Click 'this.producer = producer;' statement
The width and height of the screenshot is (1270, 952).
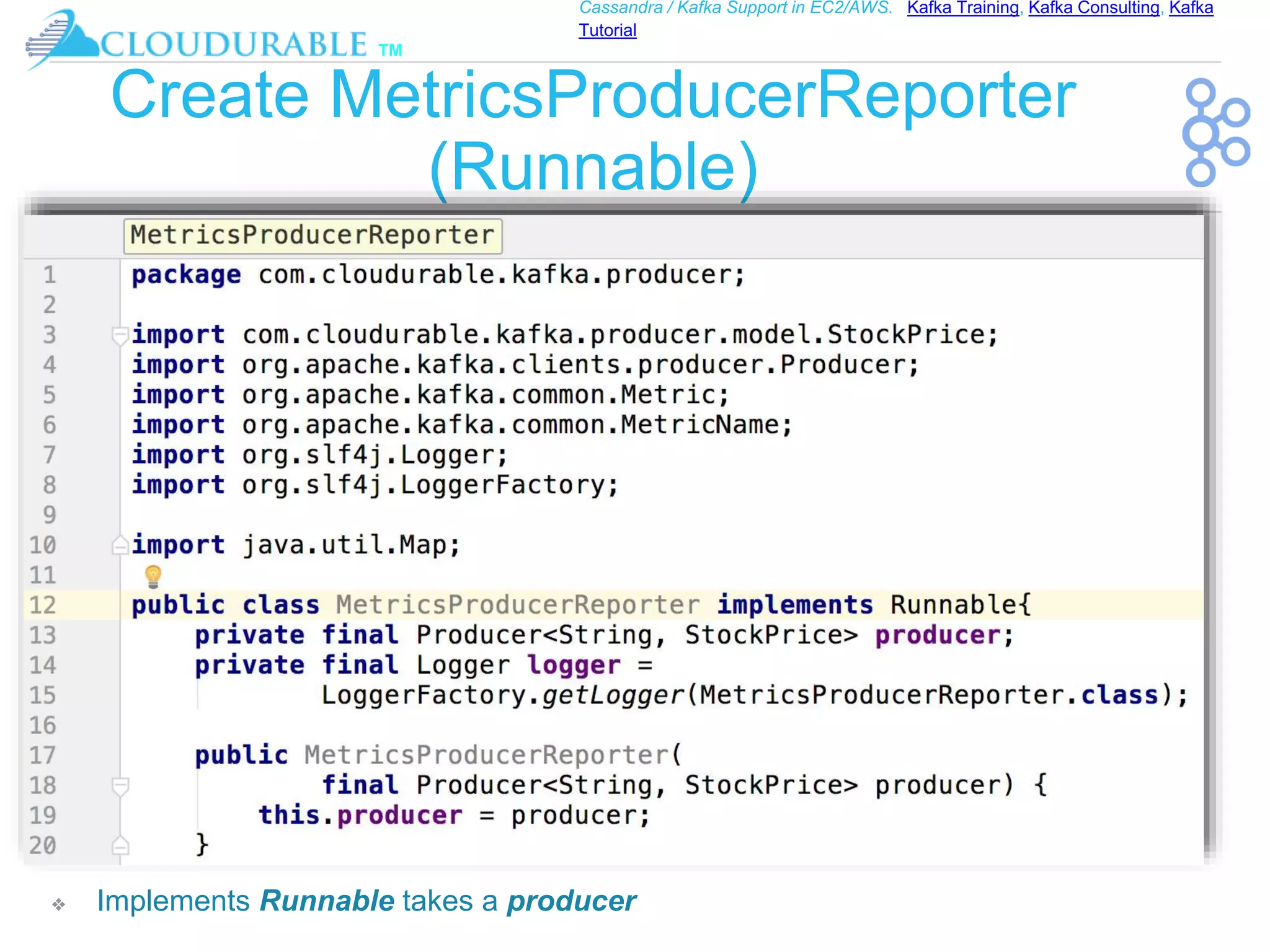[455, 816]
